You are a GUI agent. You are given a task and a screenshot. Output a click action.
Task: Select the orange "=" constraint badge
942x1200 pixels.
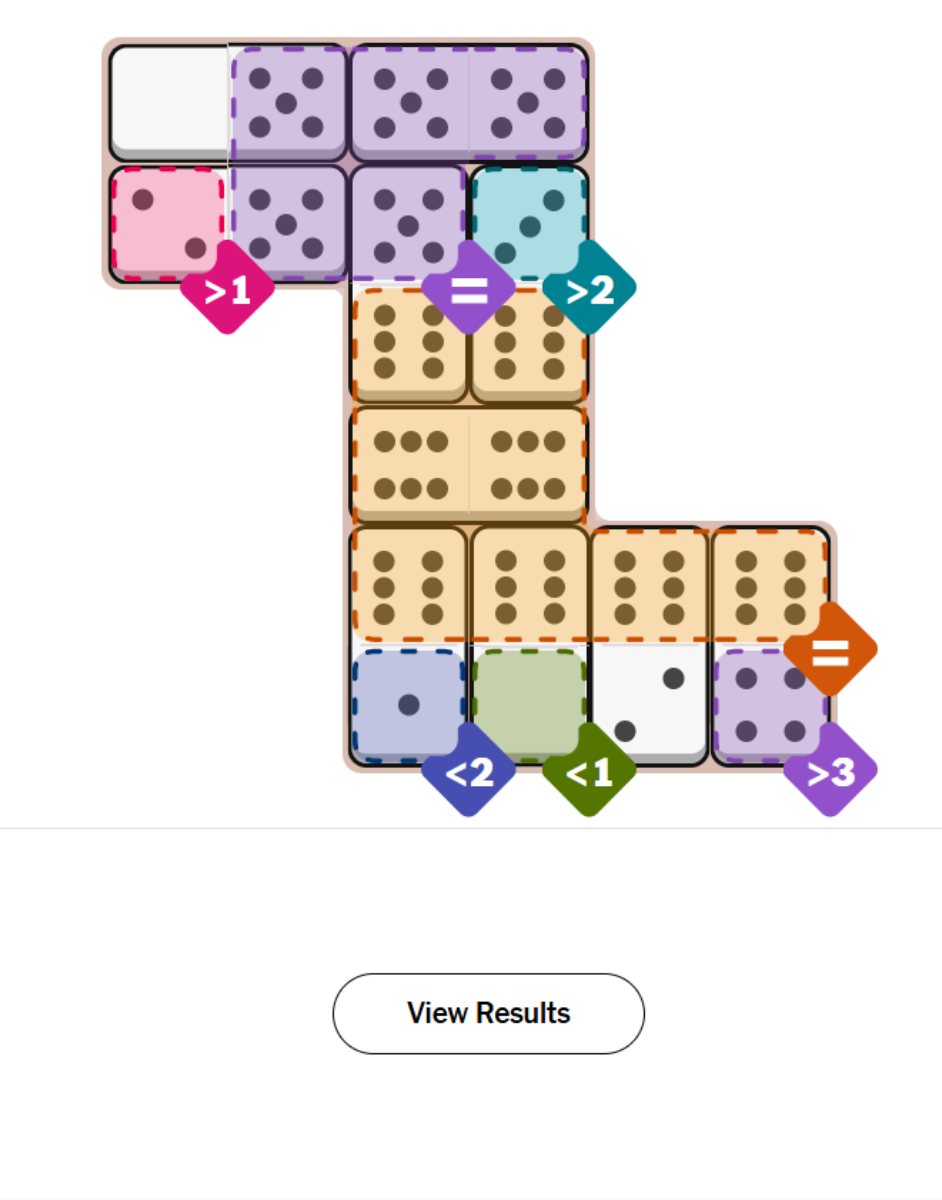pyautogui.click(x=833, y=651)
